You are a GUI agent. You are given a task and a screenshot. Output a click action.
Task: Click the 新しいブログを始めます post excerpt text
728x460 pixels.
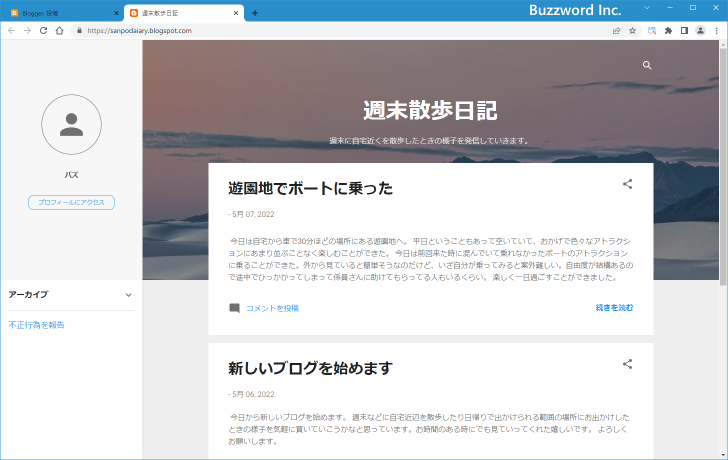pyautogui.click(x=429, y=429)
